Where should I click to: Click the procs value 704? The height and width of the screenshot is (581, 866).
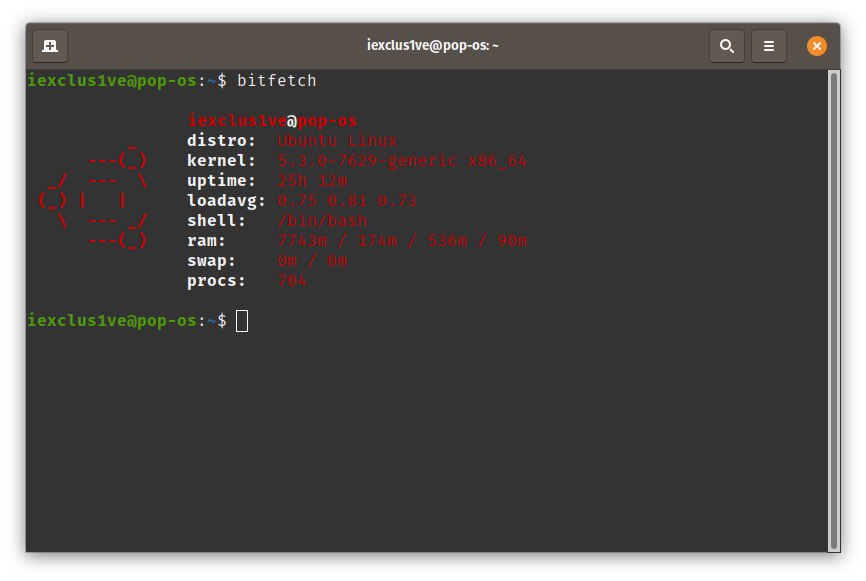[292, 281]
